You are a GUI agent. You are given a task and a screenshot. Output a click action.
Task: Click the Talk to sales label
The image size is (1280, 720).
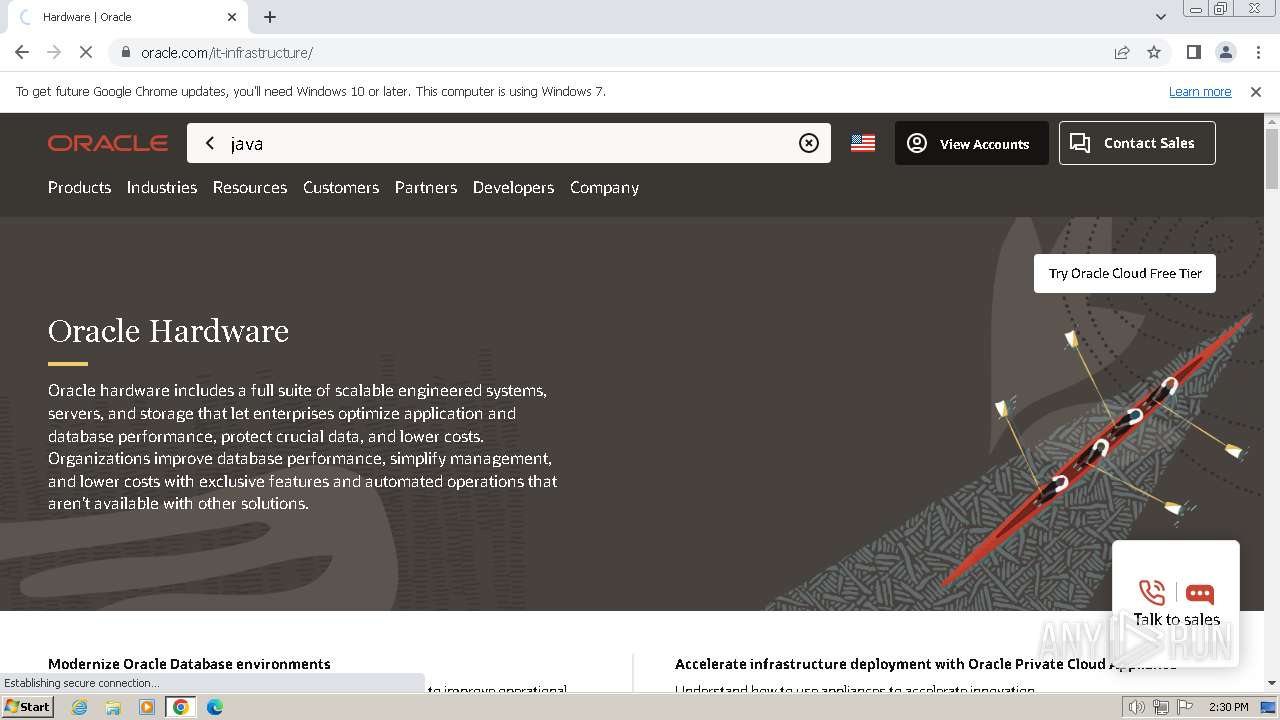1176,619
